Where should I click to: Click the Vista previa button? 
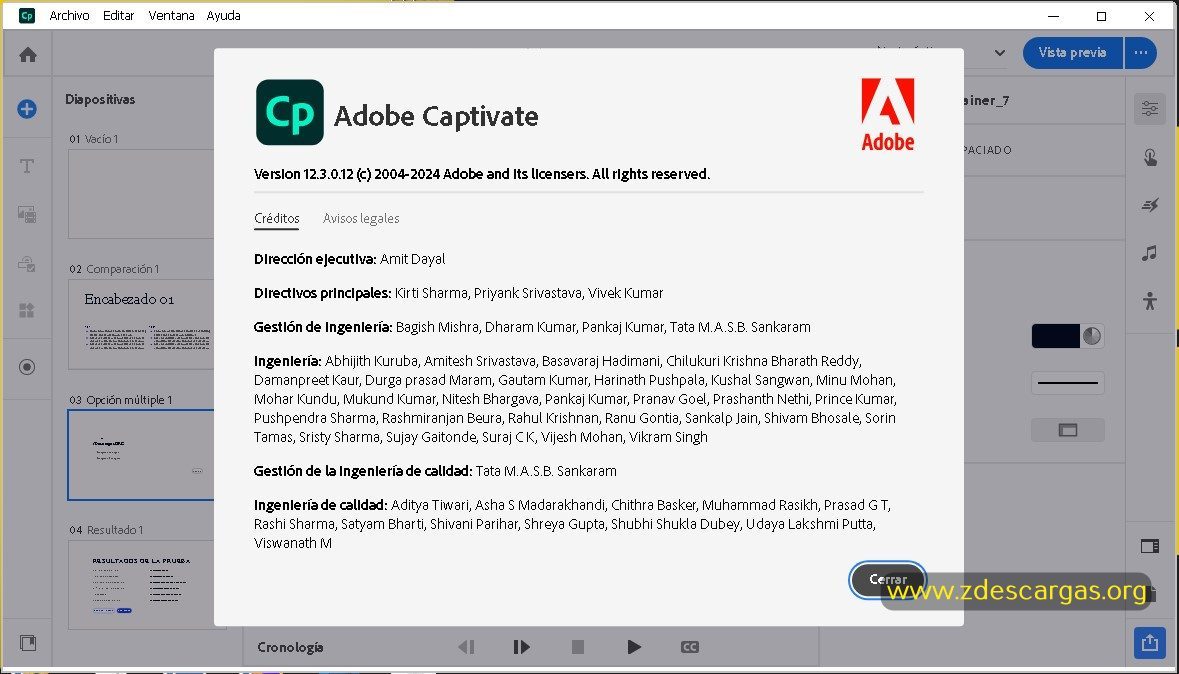1072,53
